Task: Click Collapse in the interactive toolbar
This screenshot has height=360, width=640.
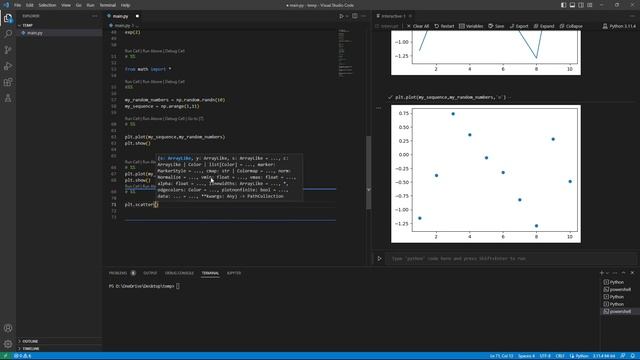Action: pos(571,26)
